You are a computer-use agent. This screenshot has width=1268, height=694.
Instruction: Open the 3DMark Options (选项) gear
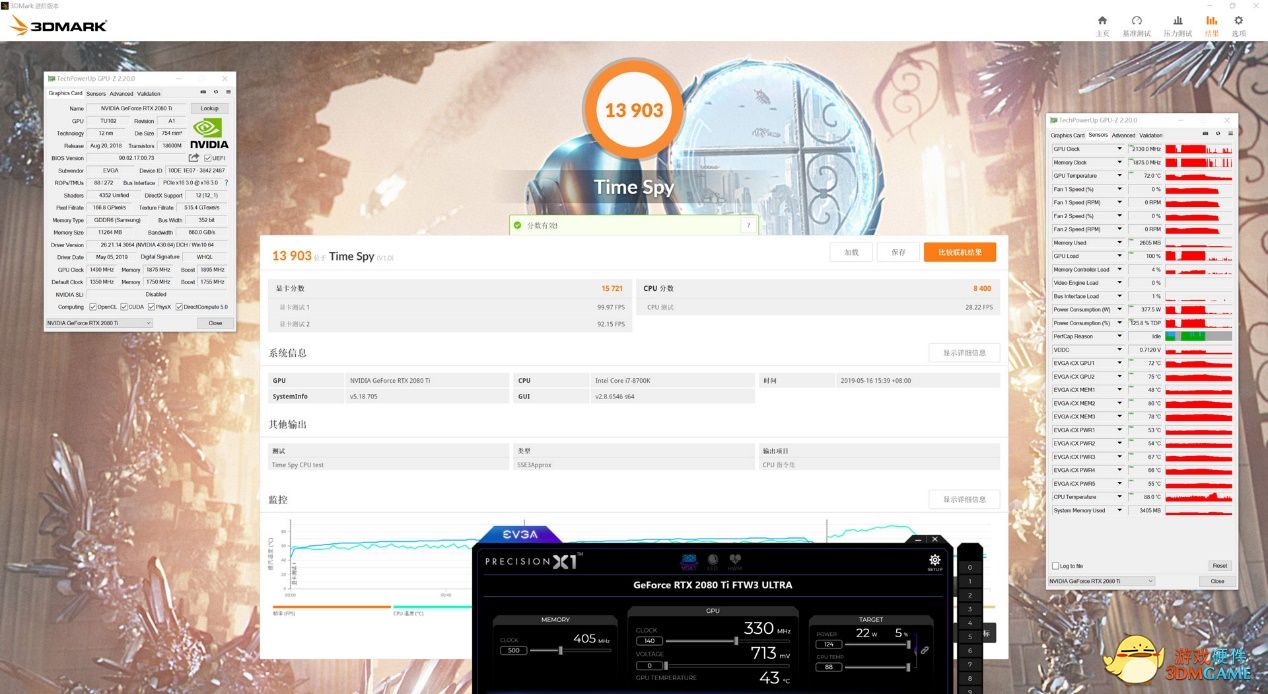click(x=1239, y=25)
